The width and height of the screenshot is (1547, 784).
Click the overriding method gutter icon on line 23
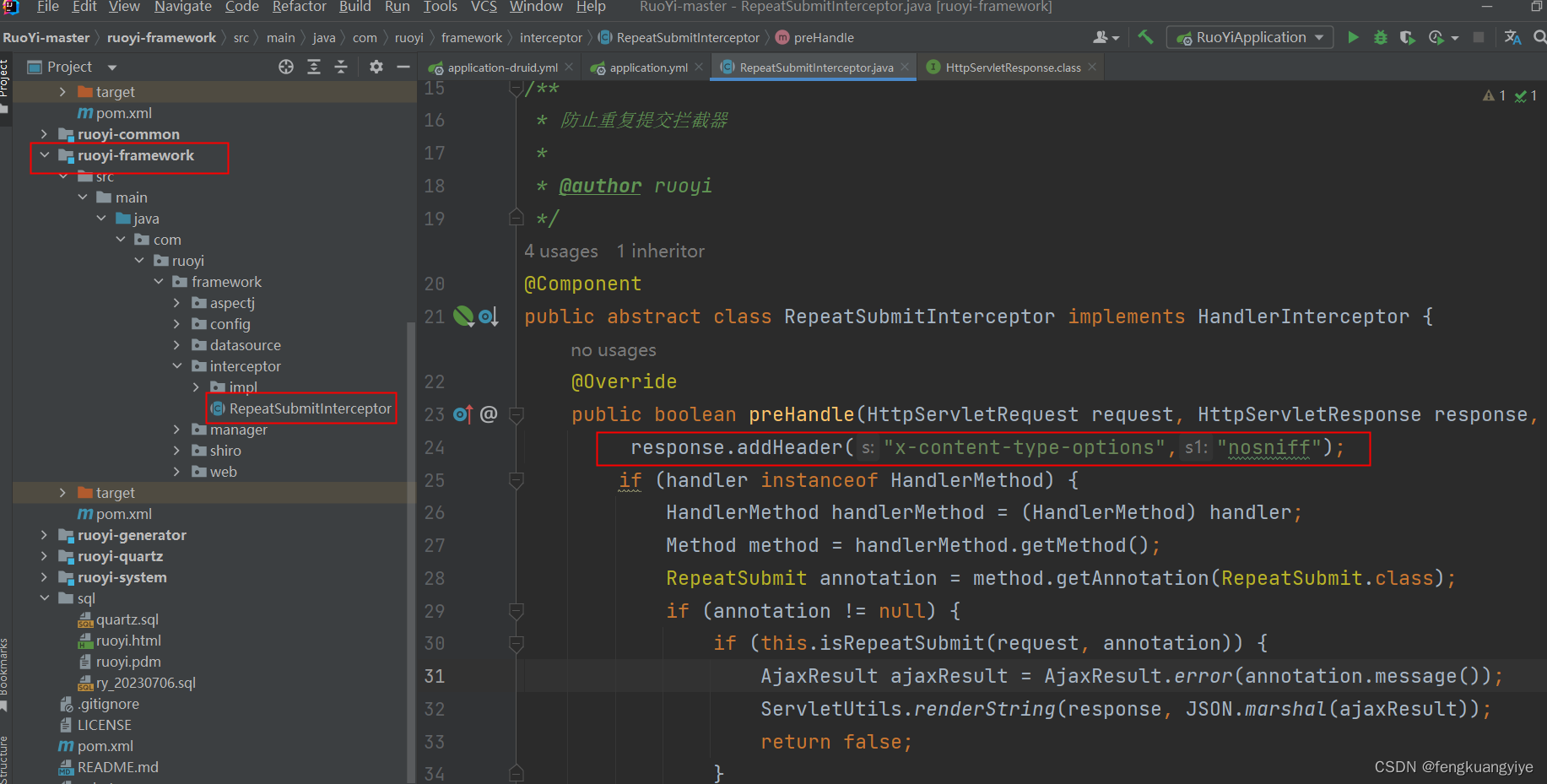click(461, 414)
